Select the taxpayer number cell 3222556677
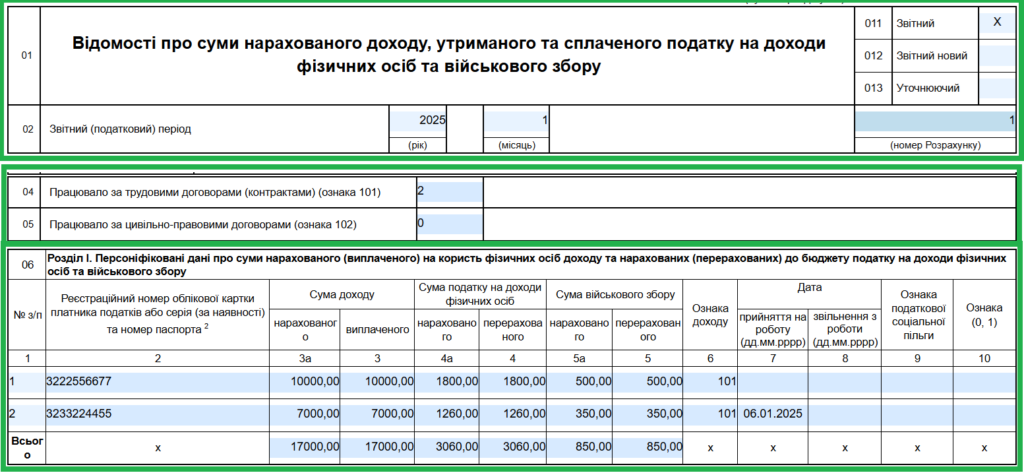 (x=157, y=381)
